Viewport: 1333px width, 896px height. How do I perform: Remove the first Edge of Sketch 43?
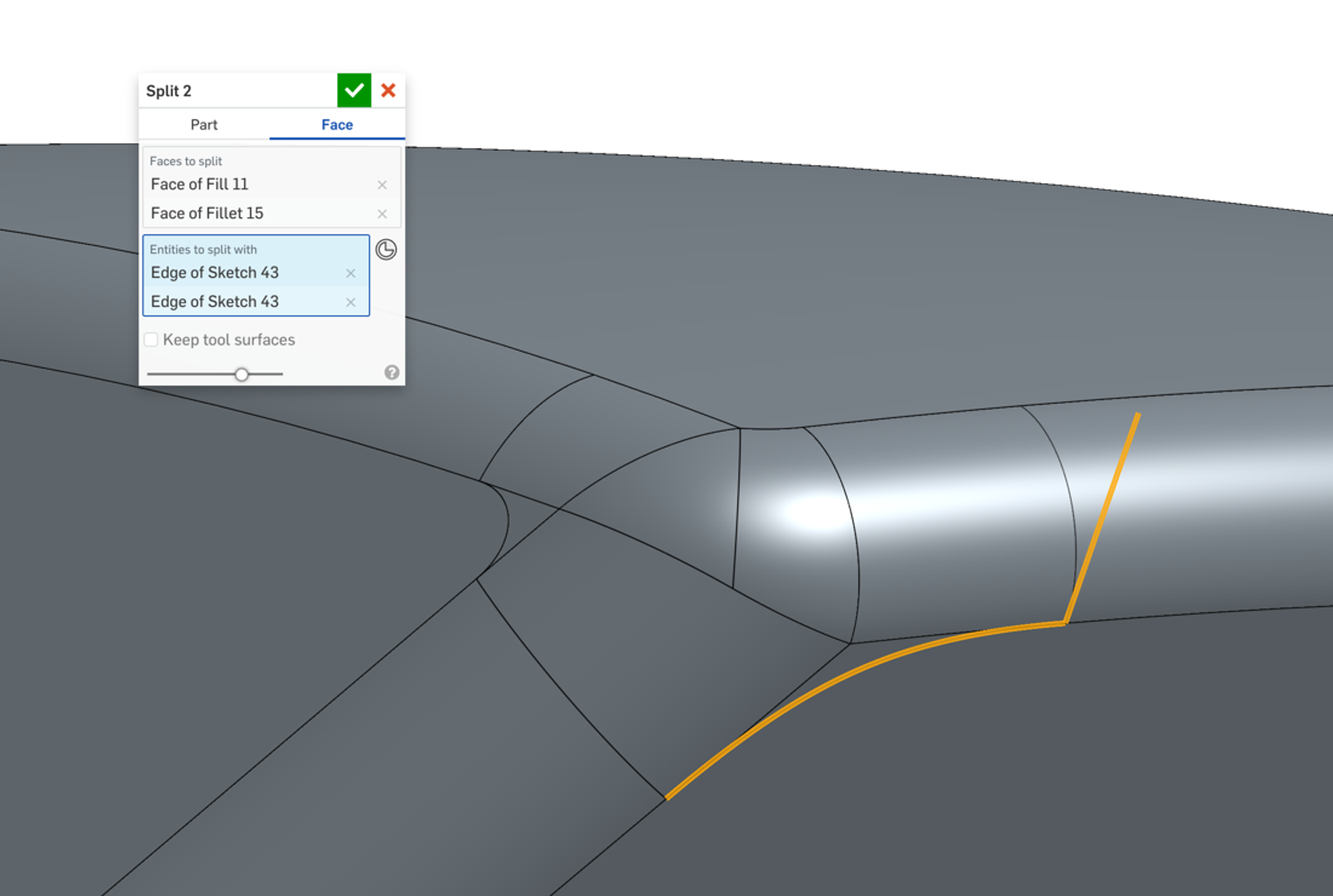[351, 273]
